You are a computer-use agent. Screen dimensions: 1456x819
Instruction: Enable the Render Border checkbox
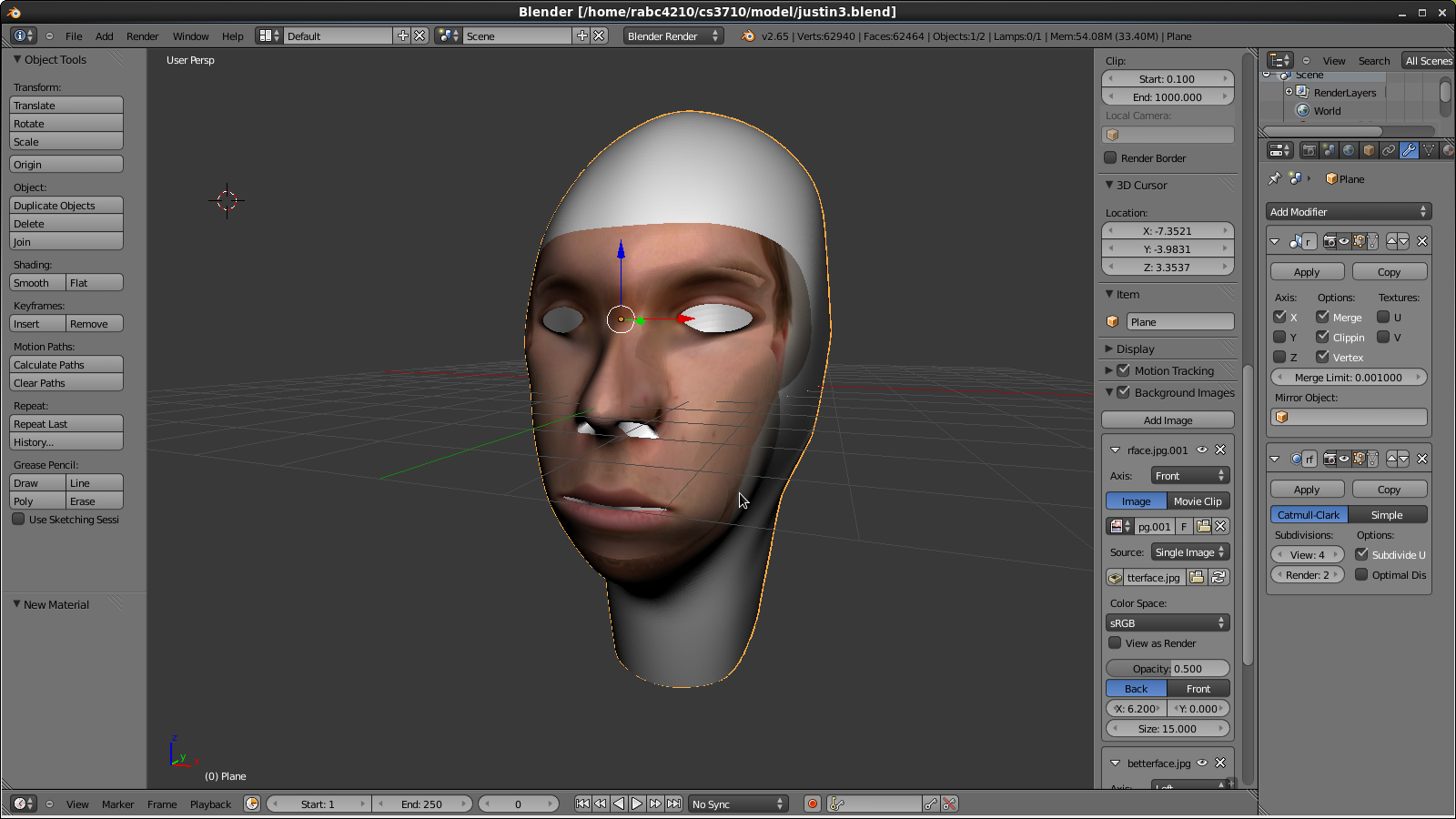point(1110,157)
